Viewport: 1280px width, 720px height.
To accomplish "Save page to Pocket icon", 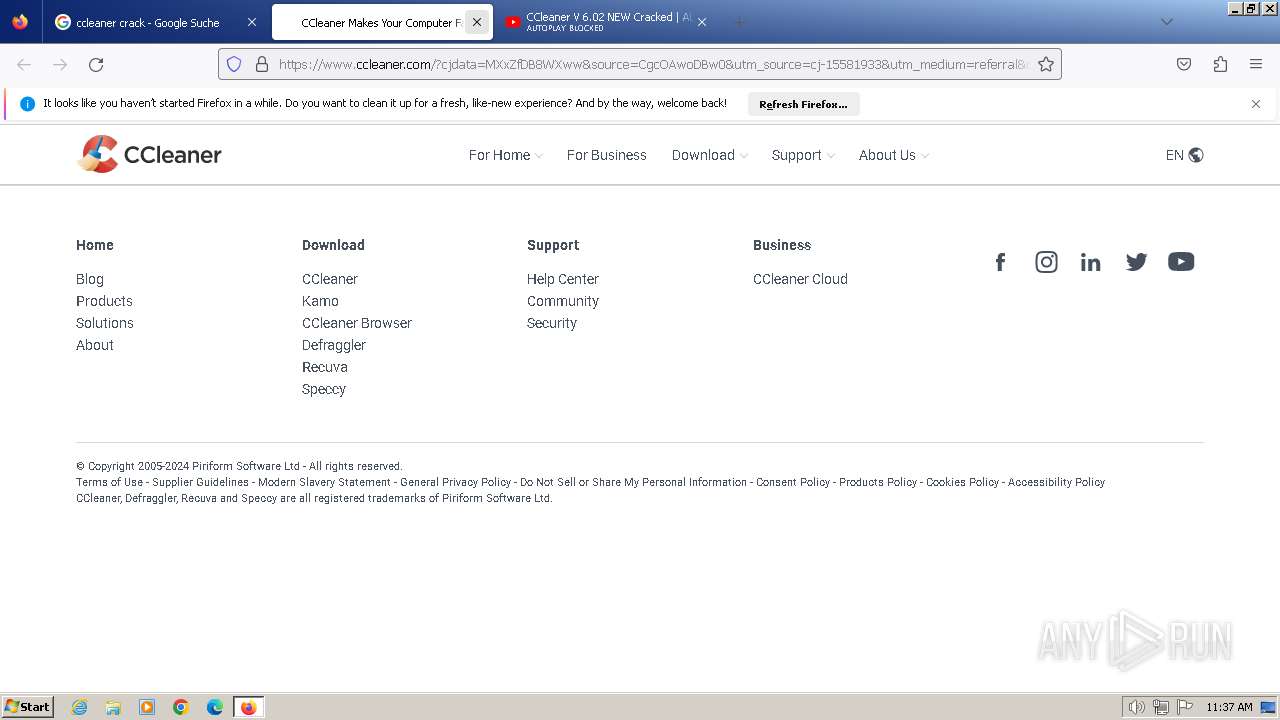I will tap(1184, 64).
